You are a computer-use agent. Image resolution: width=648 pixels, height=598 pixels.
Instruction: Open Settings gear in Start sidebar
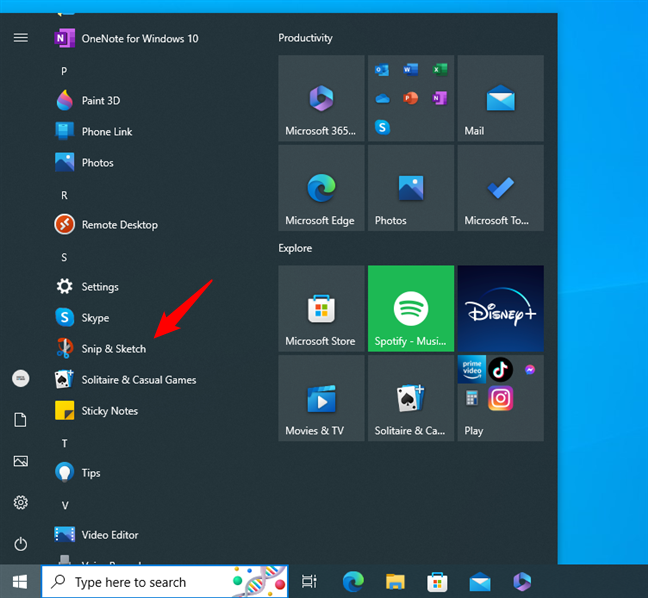[x=21, y=503]
